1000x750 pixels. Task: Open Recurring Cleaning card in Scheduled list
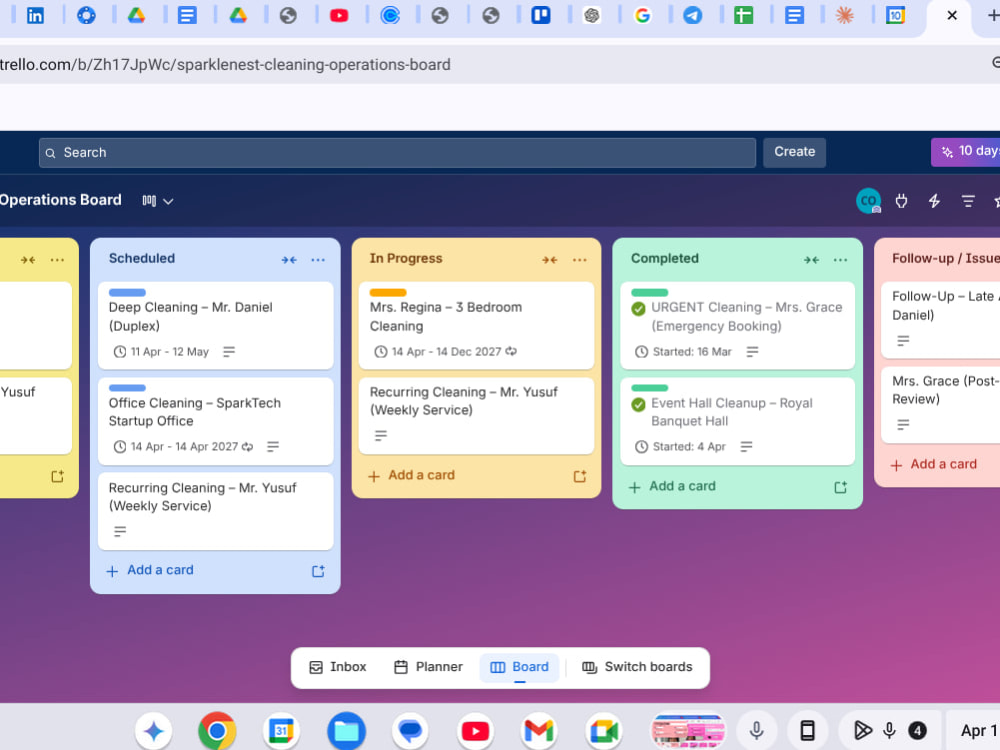216,511
